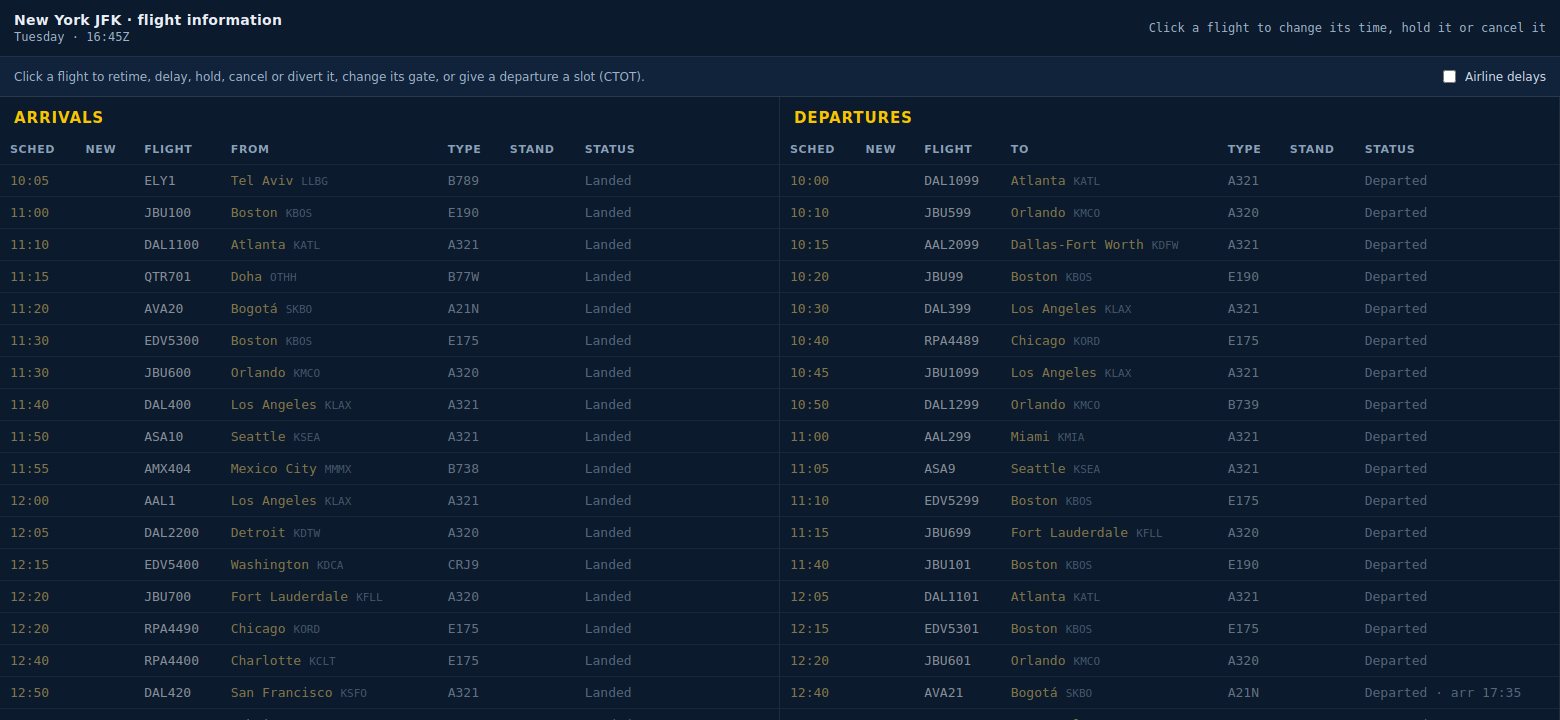The image size is (1560, 720).
Task: Click the CRJ9 aircraft type cell
Action: click(464, 565)
